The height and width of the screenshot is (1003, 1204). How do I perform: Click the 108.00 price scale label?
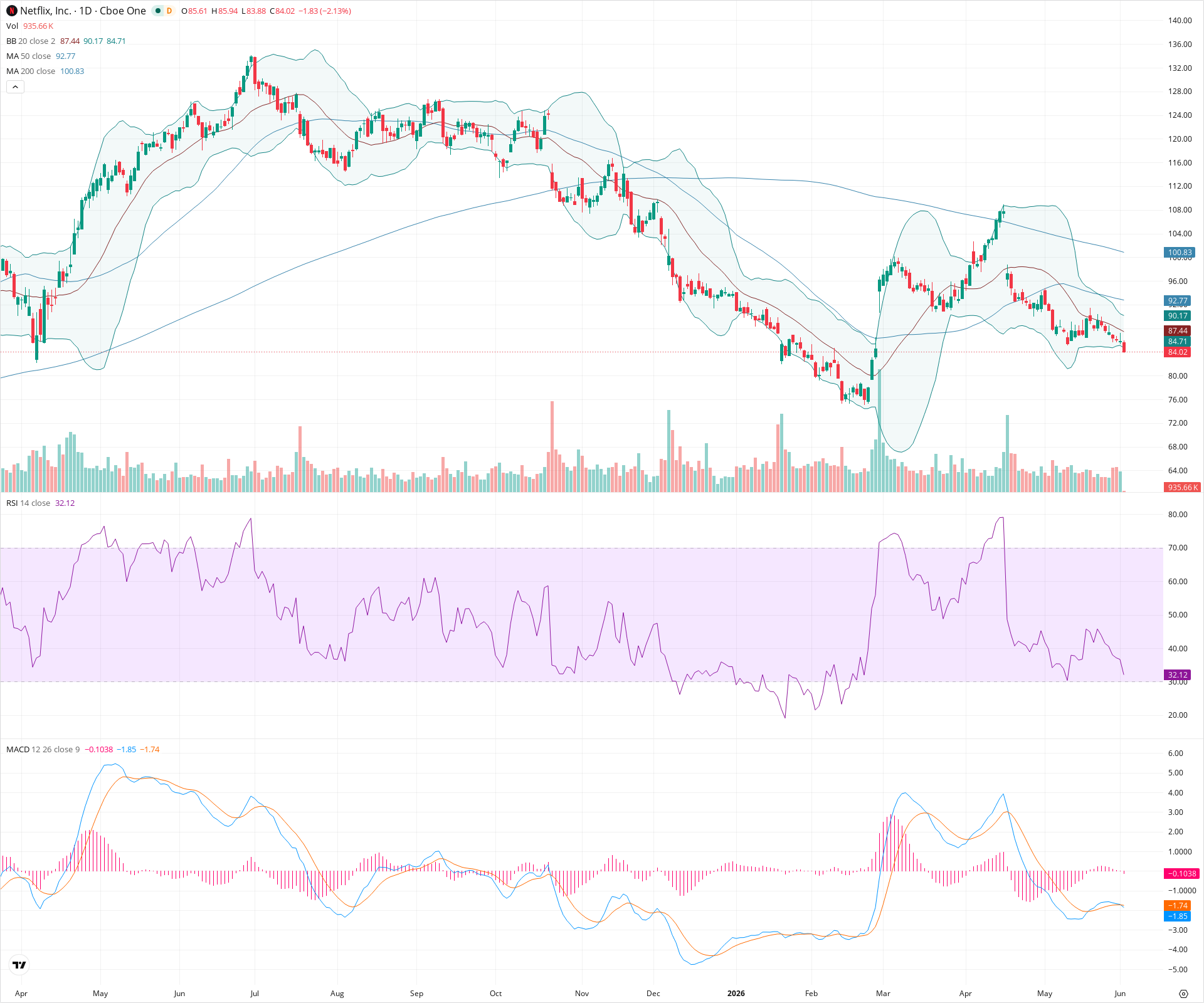point(1180,210)
